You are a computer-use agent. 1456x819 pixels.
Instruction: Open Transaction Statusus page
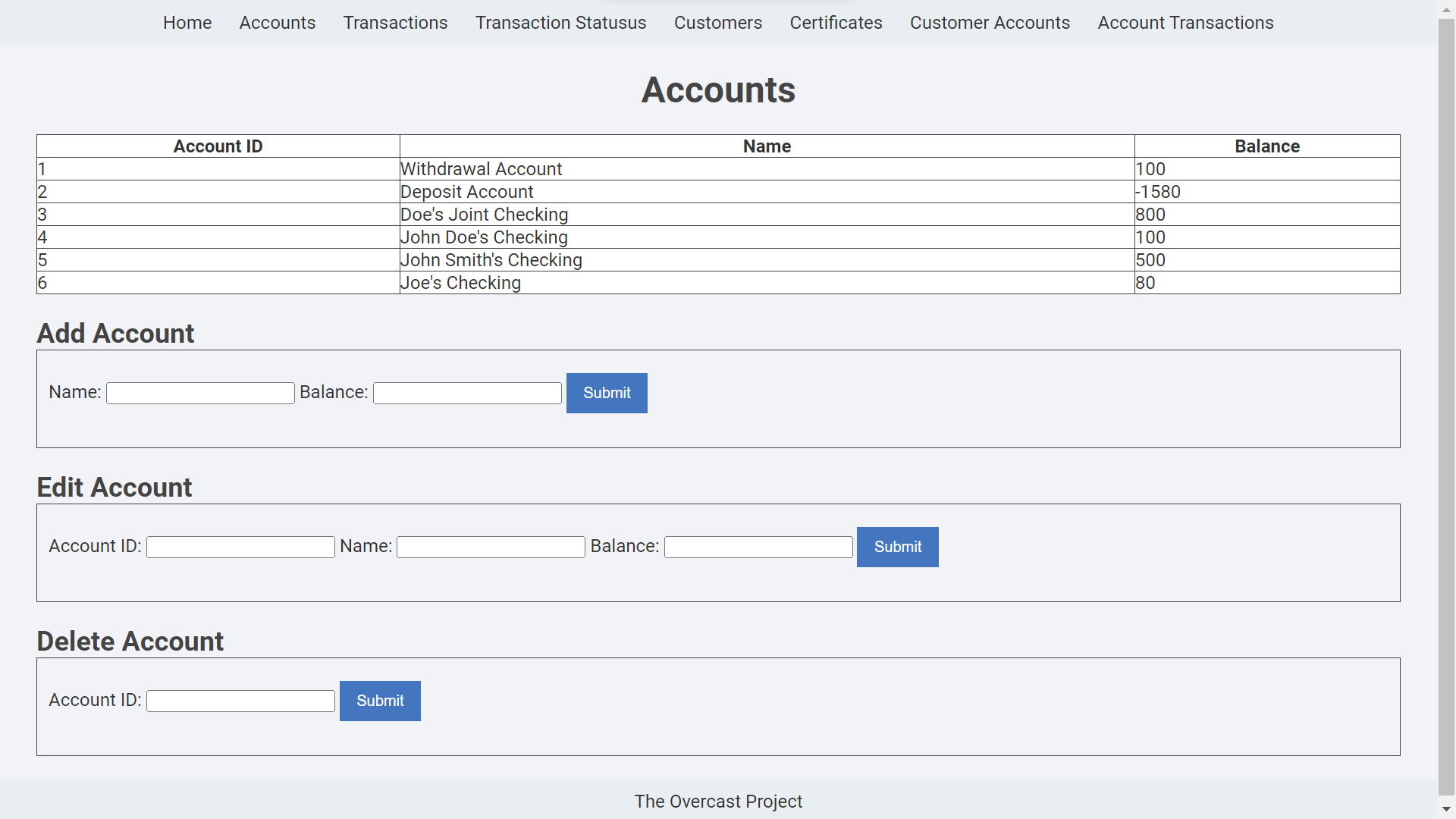(560, 23)
